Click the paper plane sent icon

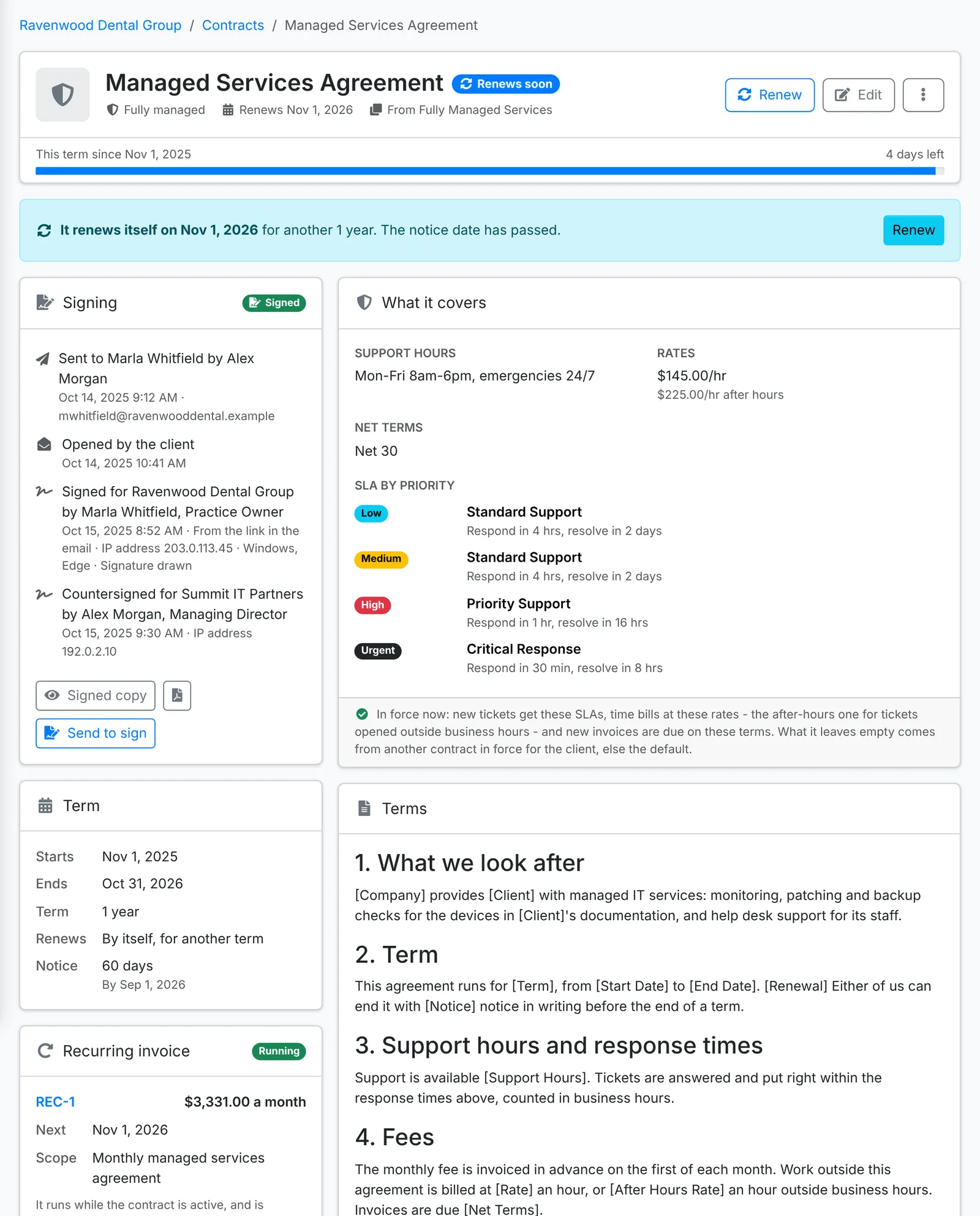tap(43, 359)
